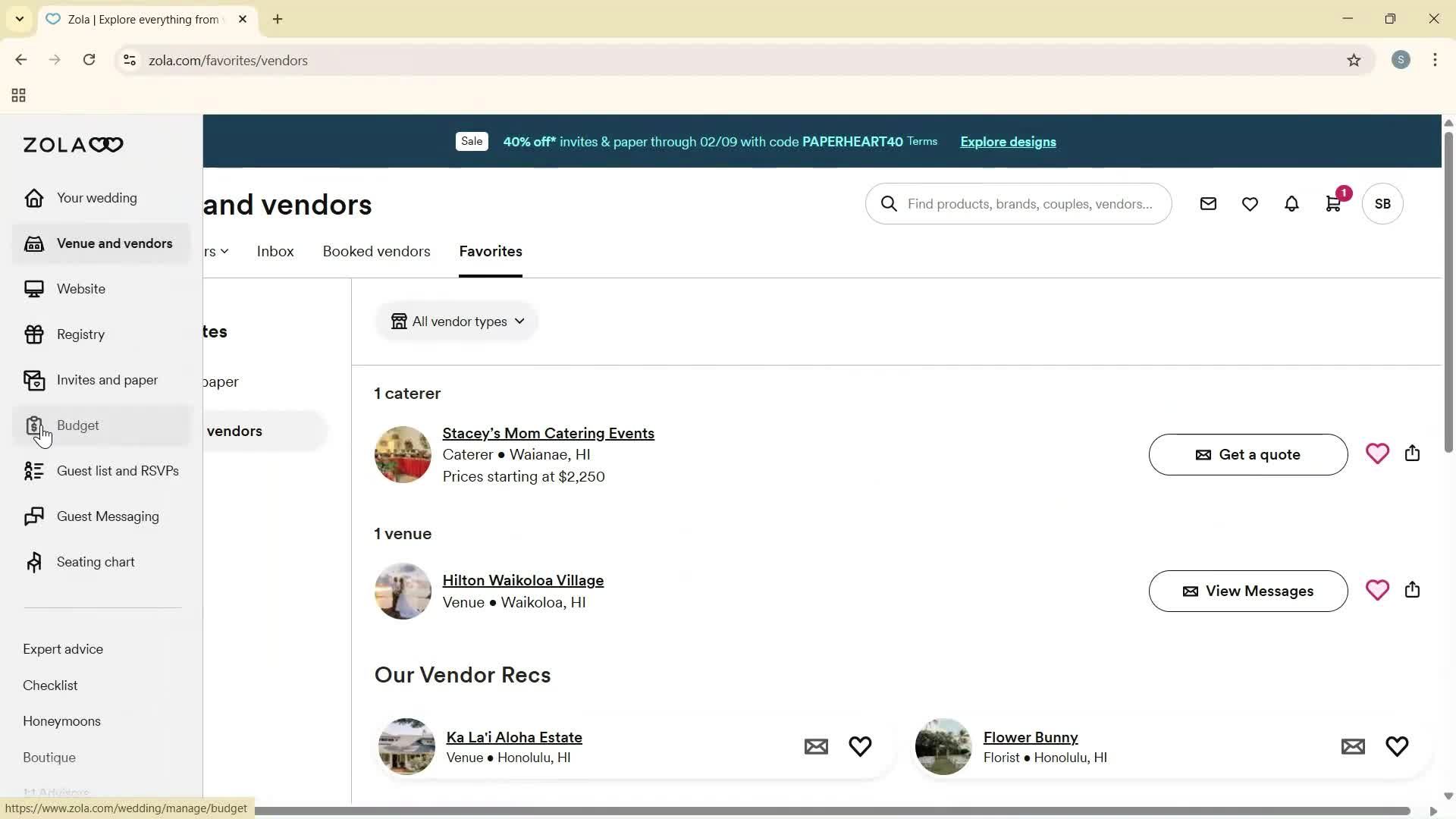Favorite Flower Bunny florist heart

1397,746
